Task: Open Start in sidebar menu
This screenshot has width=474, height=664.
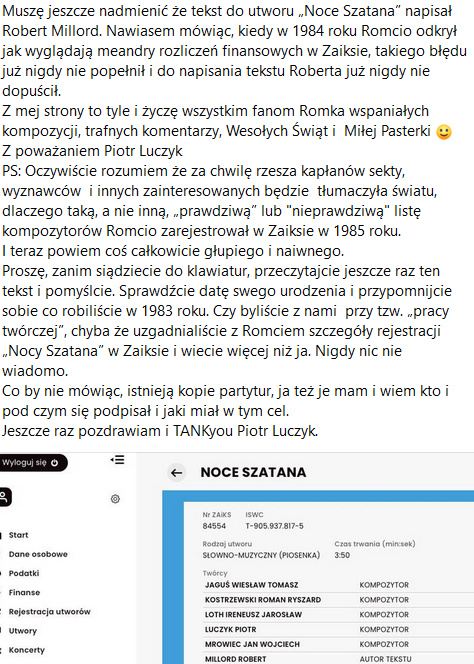Action: point(19,535)
